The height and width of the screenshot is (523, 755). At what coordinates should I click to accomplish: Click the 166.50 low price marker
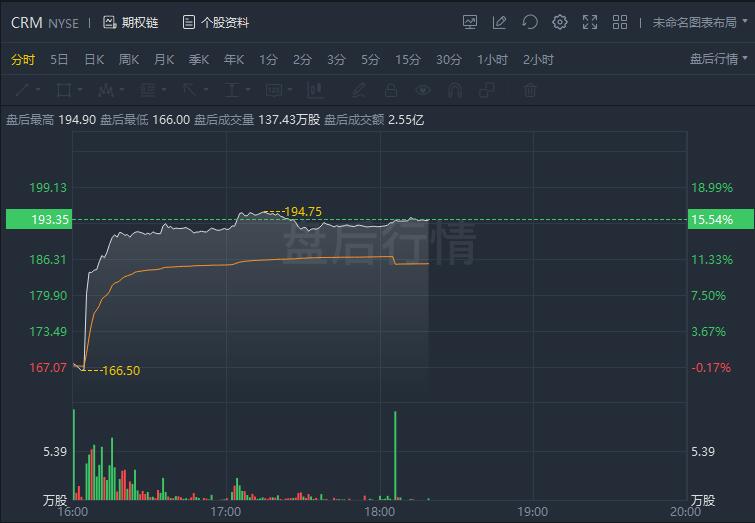[121, 370]
